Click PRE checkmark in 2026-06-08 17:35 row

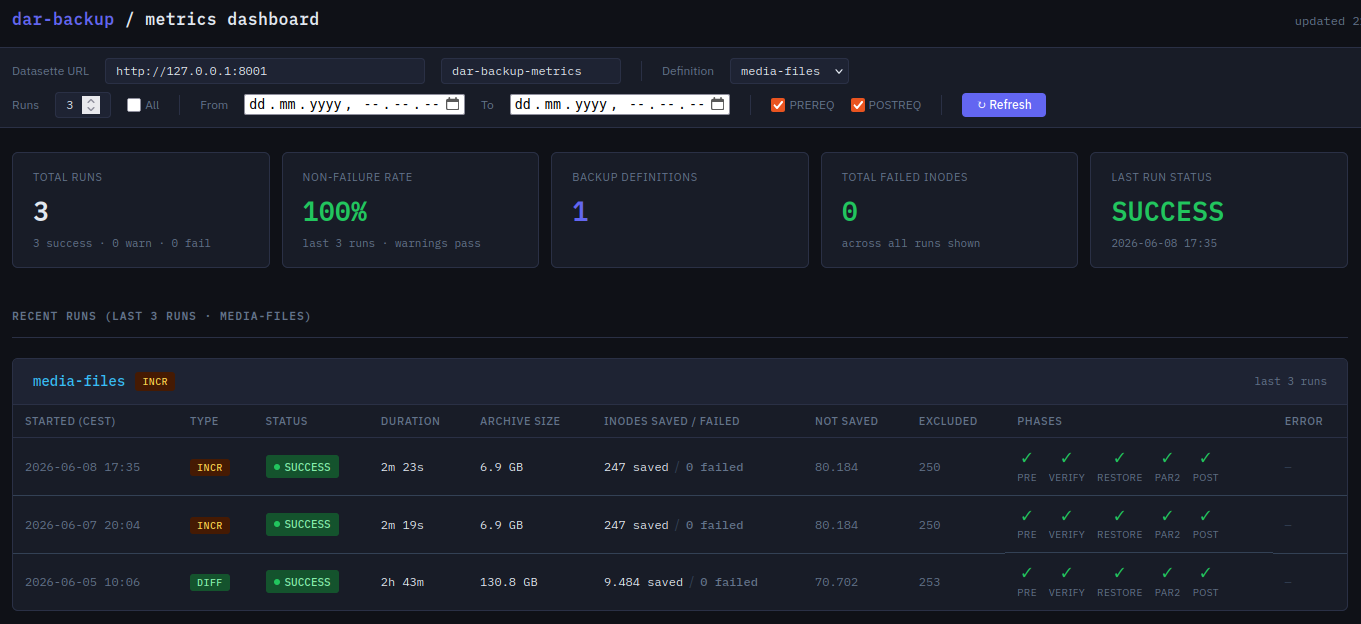pos(1027,458)
